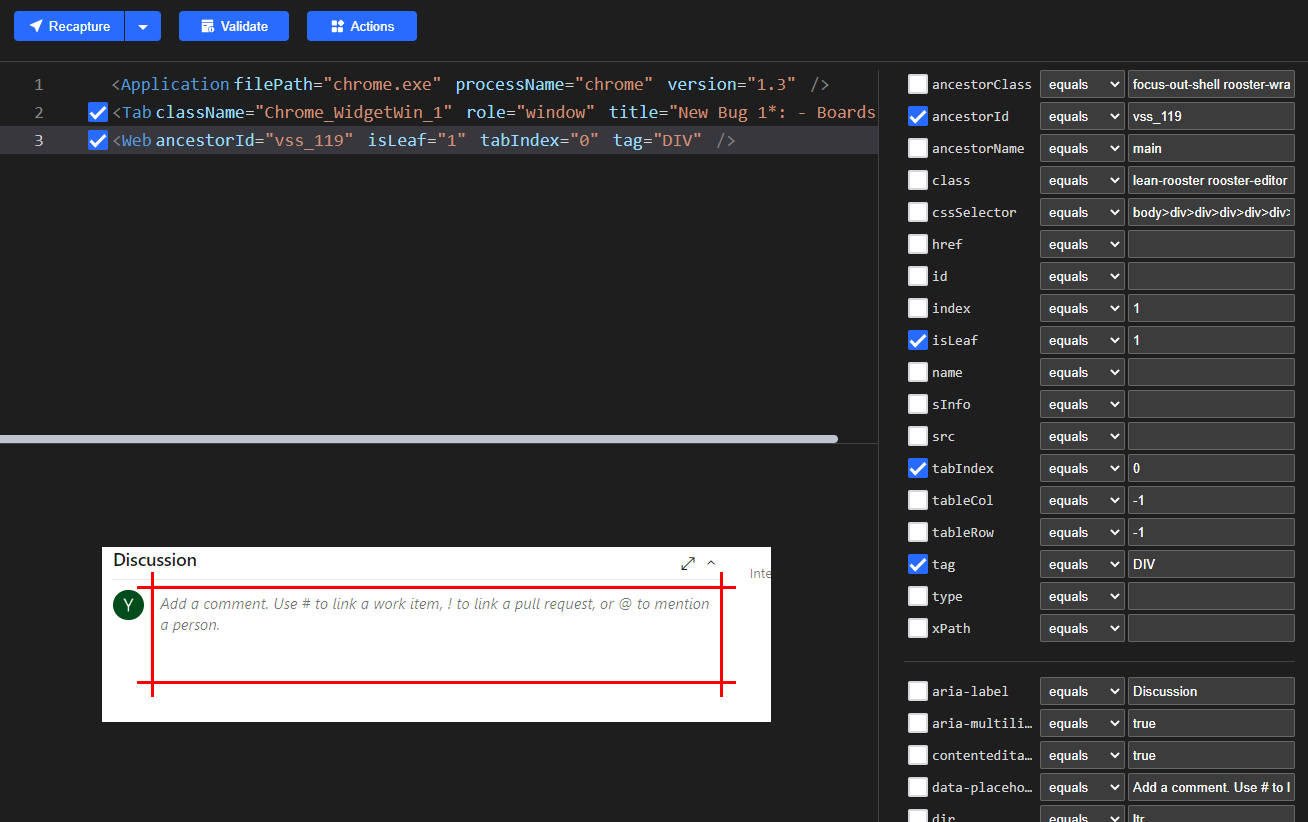Collapse the Discussion section chevron
The height and width of the screenshot is (822, 1308).
[x=711, y=563]
